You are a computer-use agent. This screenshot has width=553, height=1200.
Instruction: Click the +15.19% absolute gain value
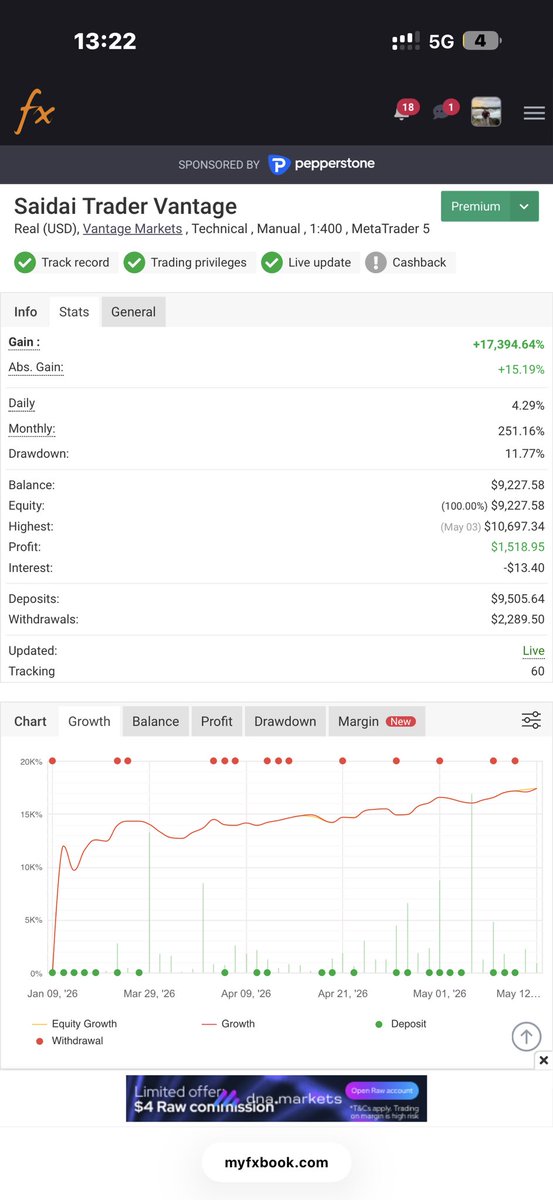(x=521, y=369)
